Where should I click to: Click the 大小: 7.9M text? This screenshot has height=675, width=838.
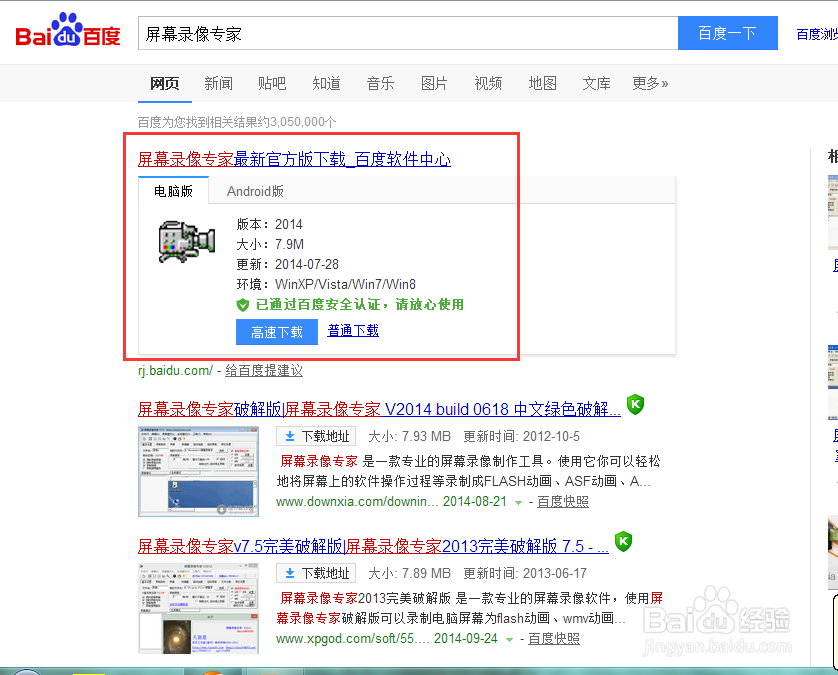pyautogui.click(x=270, y=244)
